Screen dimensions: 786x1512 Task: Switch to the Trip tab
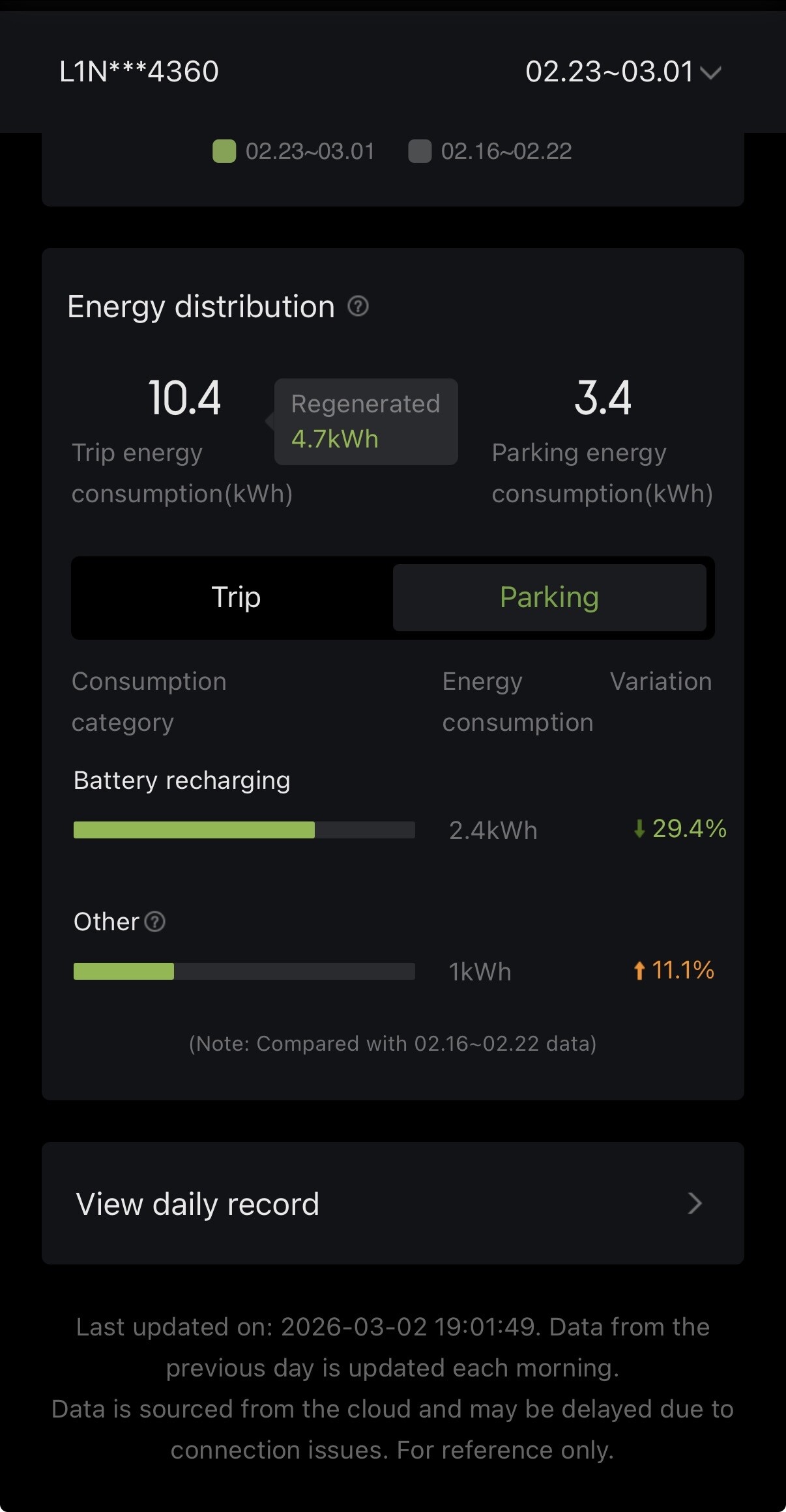236,597
